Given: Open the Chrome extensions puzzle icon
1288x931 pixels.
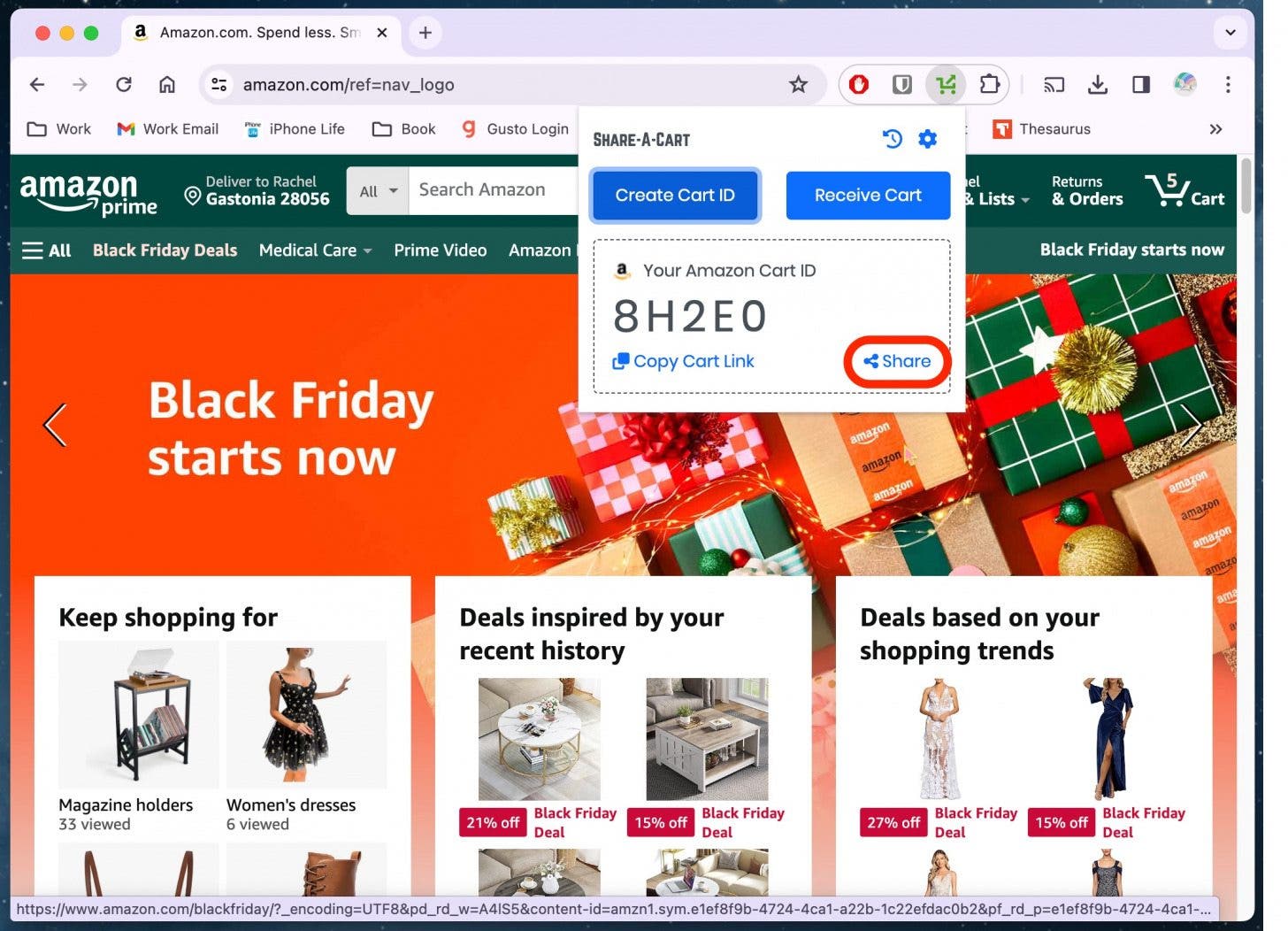Looking at the screenshot, I should [x=989, y=84].
